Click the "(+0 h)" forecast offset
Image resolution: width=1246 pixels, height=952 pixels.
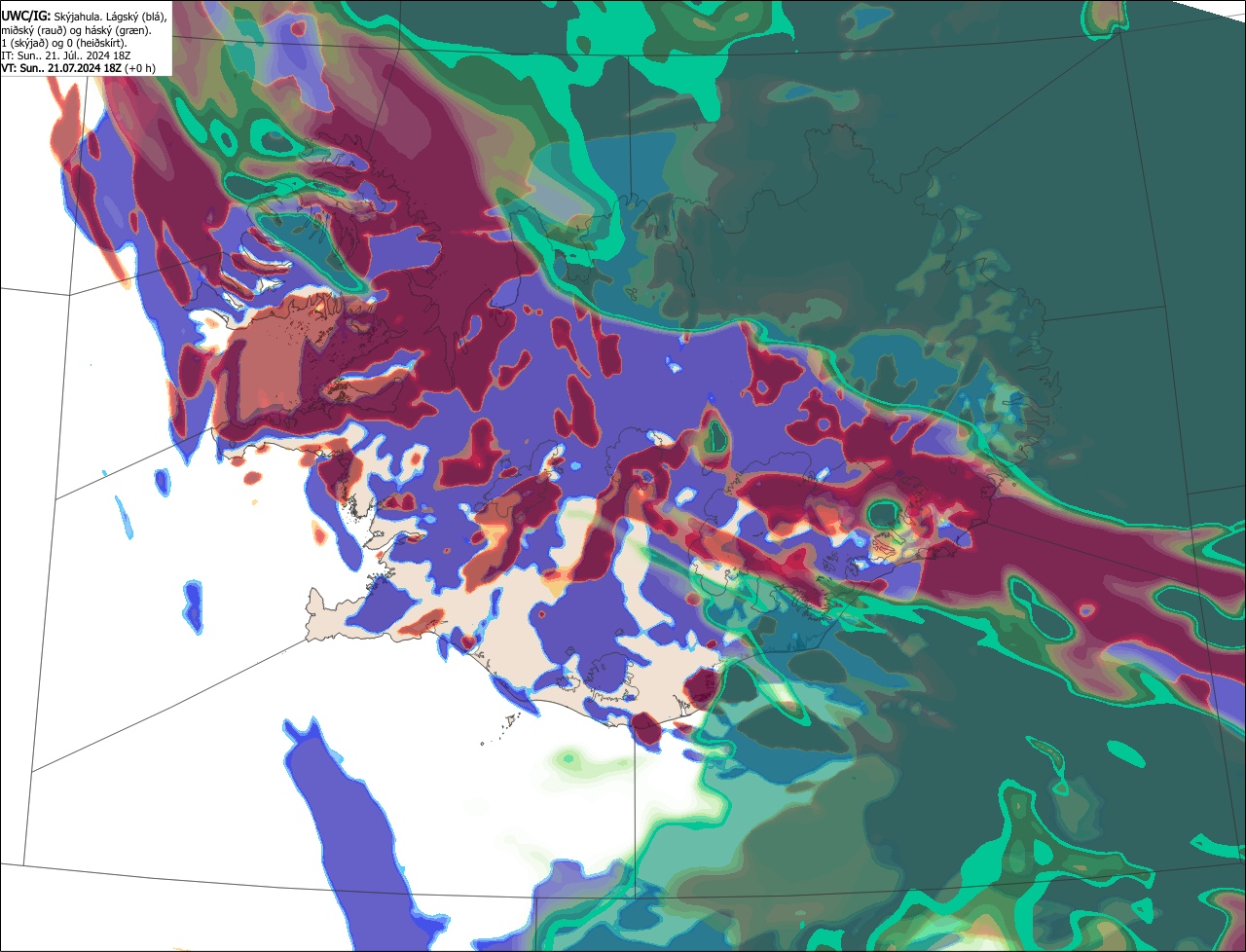tap(140, 68)
